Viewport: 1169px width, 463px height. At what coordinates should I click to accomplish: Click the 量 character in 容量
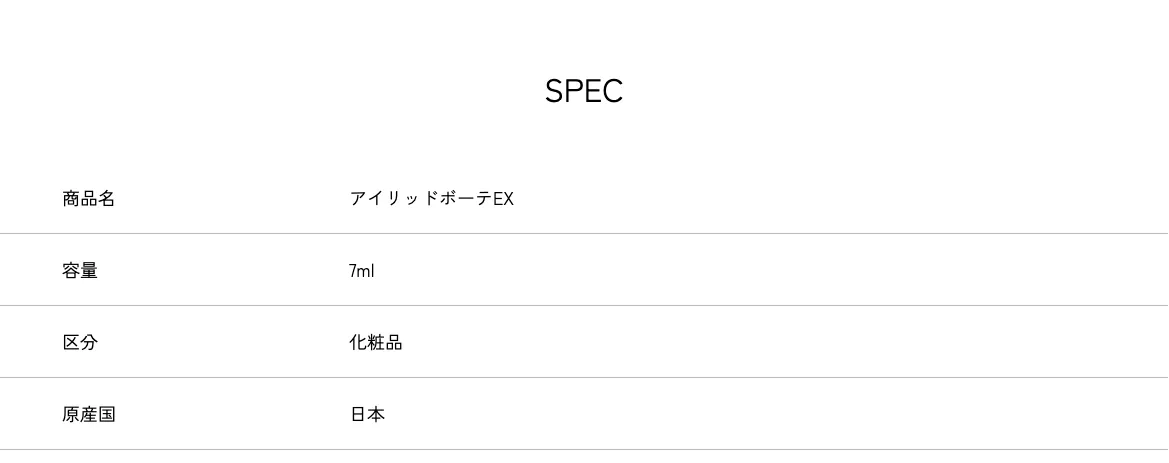coord(89,271)
